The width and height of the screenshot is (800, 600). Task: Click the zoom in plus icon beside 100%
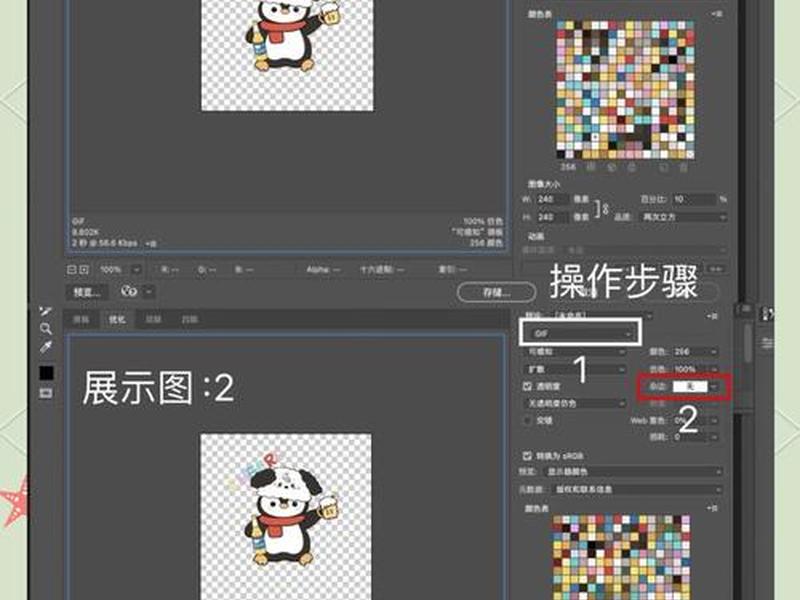coord(84,269)
